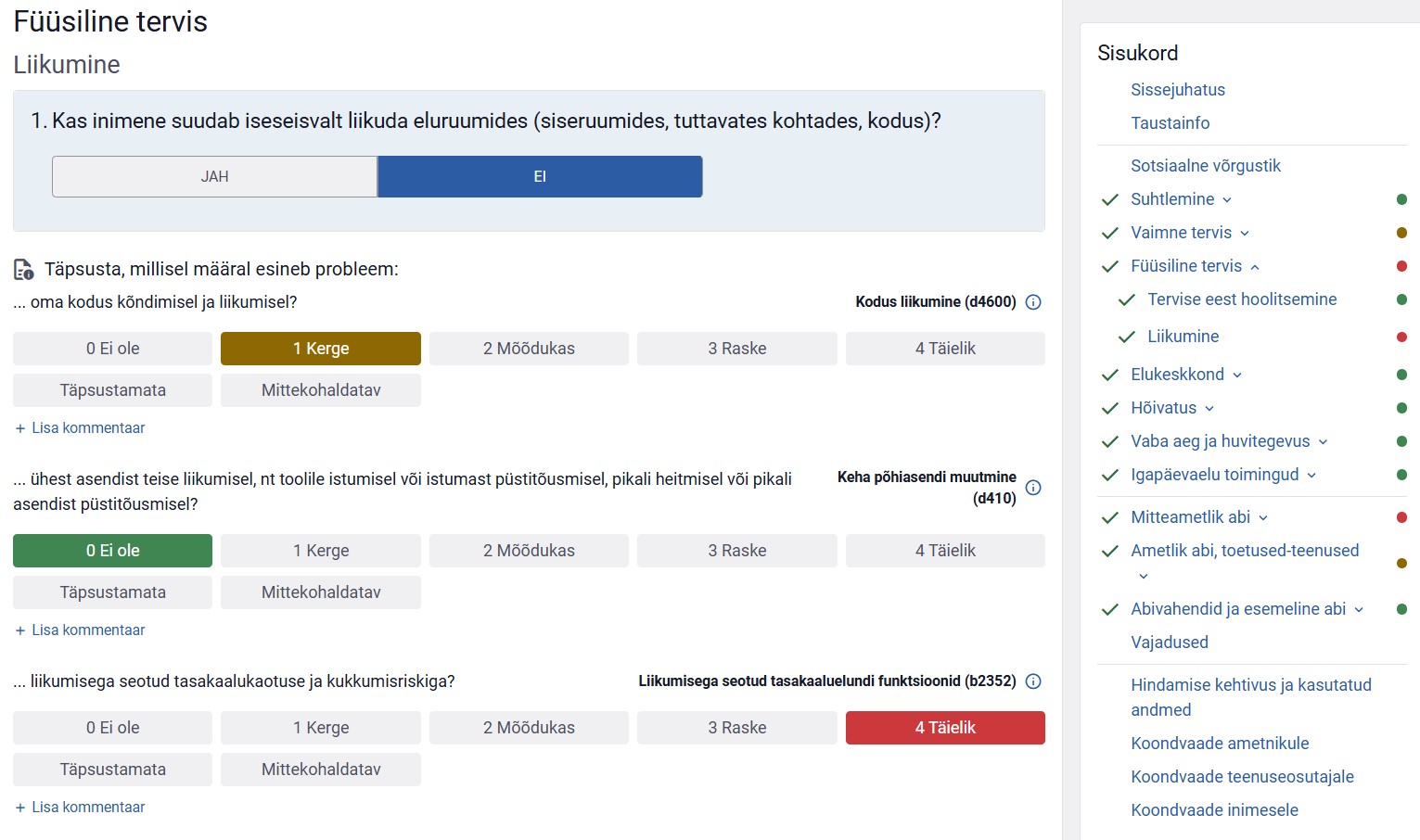Open info icon for Kodus liikumine (d4600)
This screenshot has height=840, width=1420.
(x=1033, y=302)
